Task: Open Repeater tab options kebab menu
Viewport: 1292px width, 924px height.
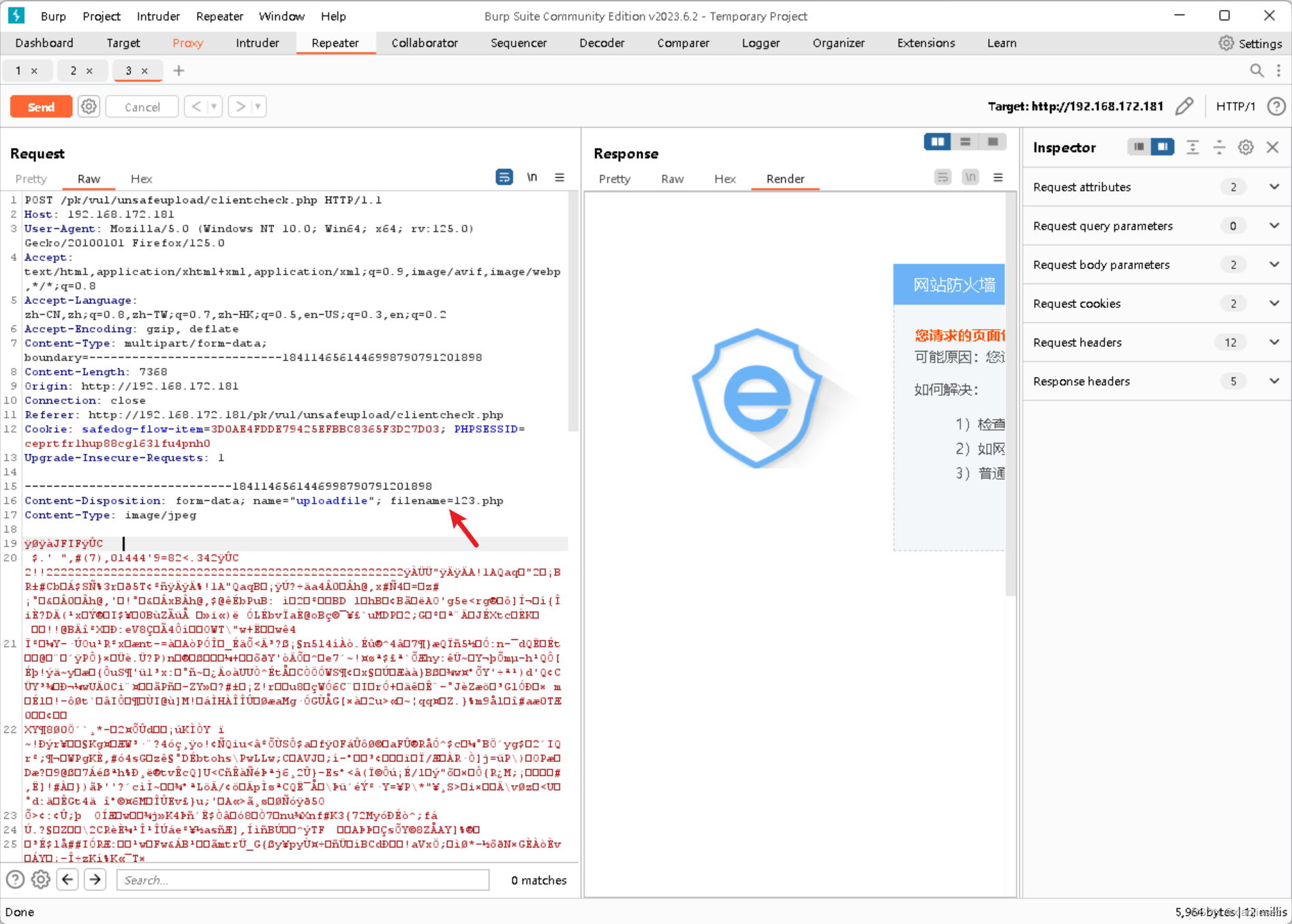Action: coord(1278,70)
